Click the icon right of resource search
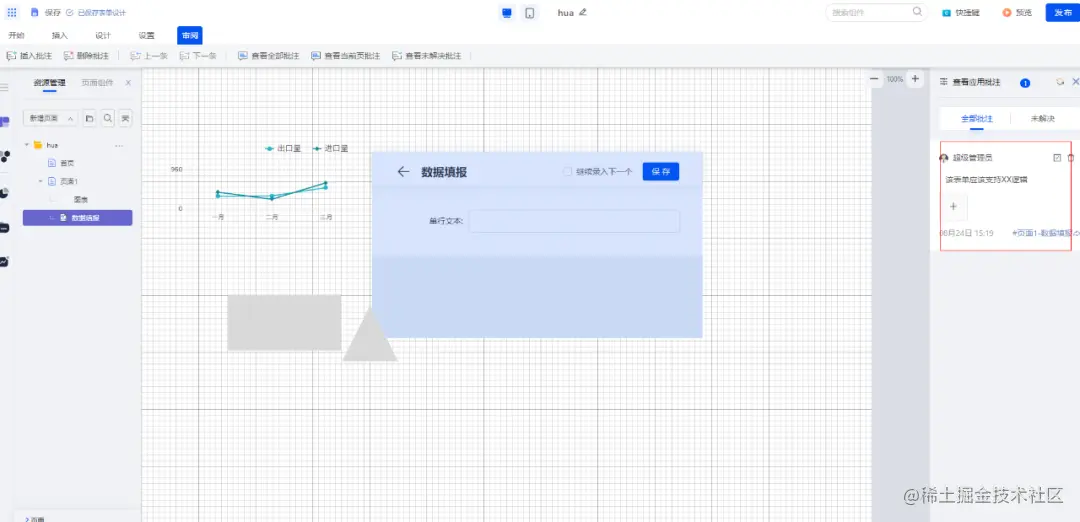The height and width of the screenshot is (522, 1080). click(125, 118)
